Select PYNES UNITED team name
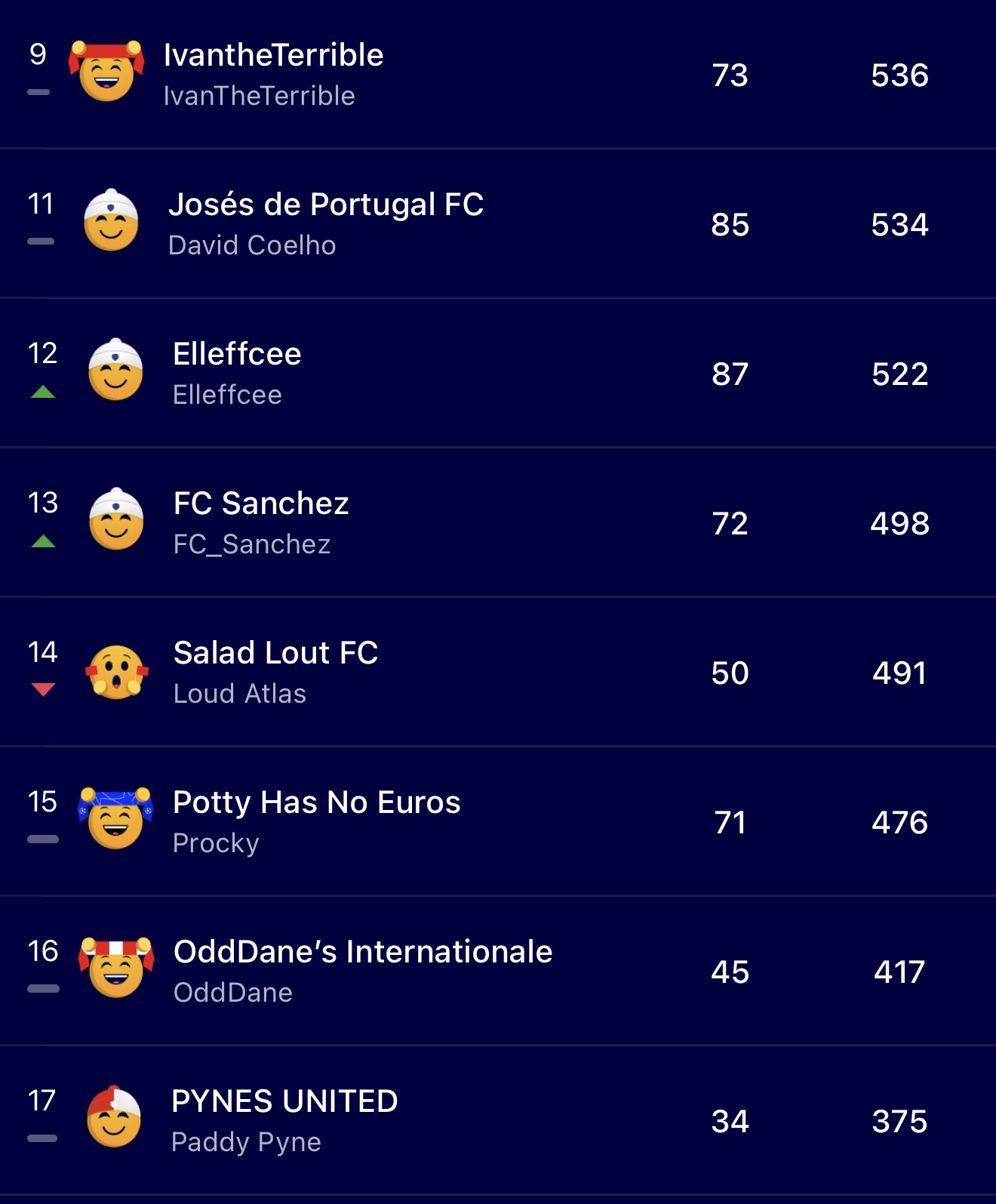Viewport: 996px width, 1204px height. point(284,1101)
